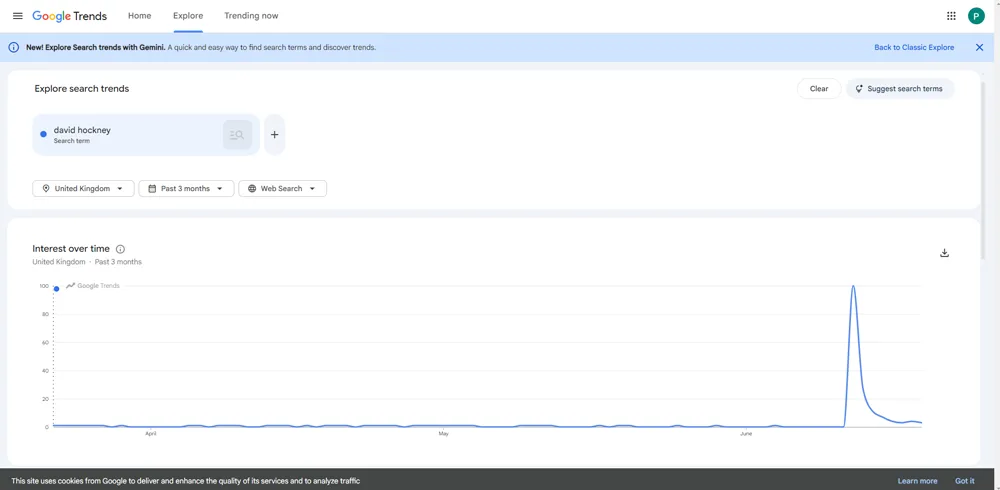Go Back to Classic Explore

tap(914, 47)
